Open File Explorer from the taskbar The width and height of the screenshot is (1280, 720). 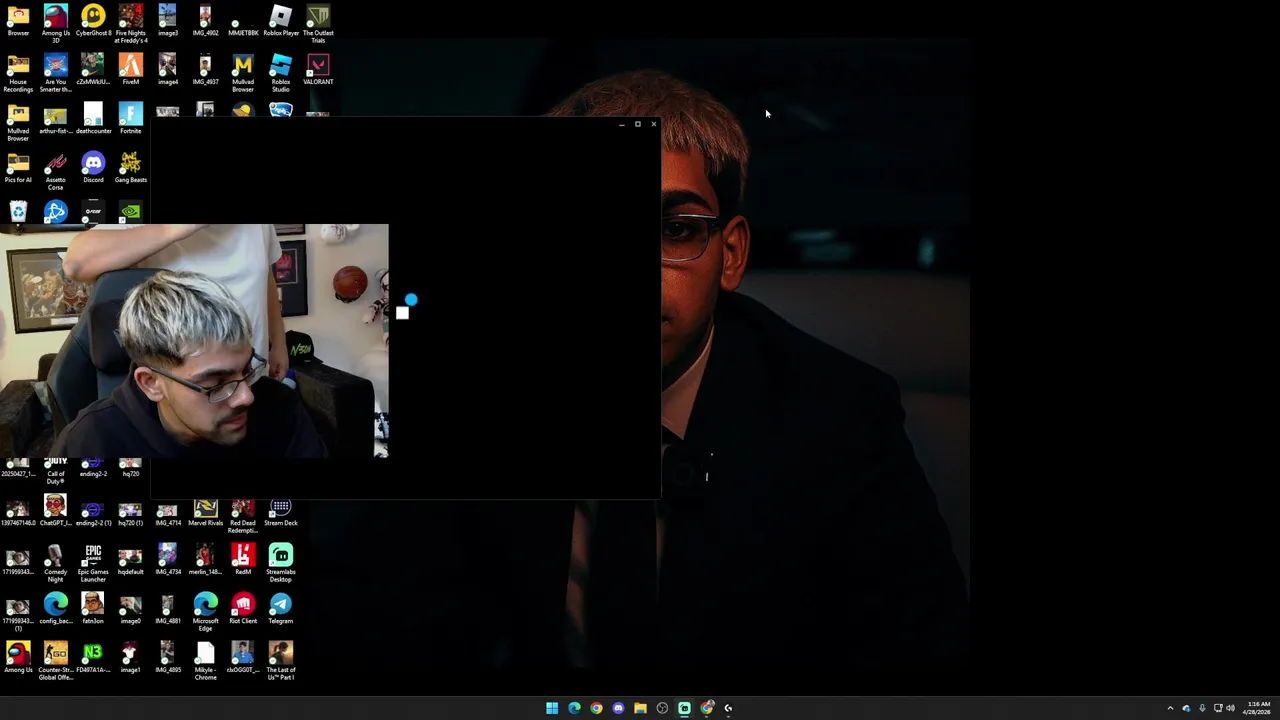pos(640,708)
